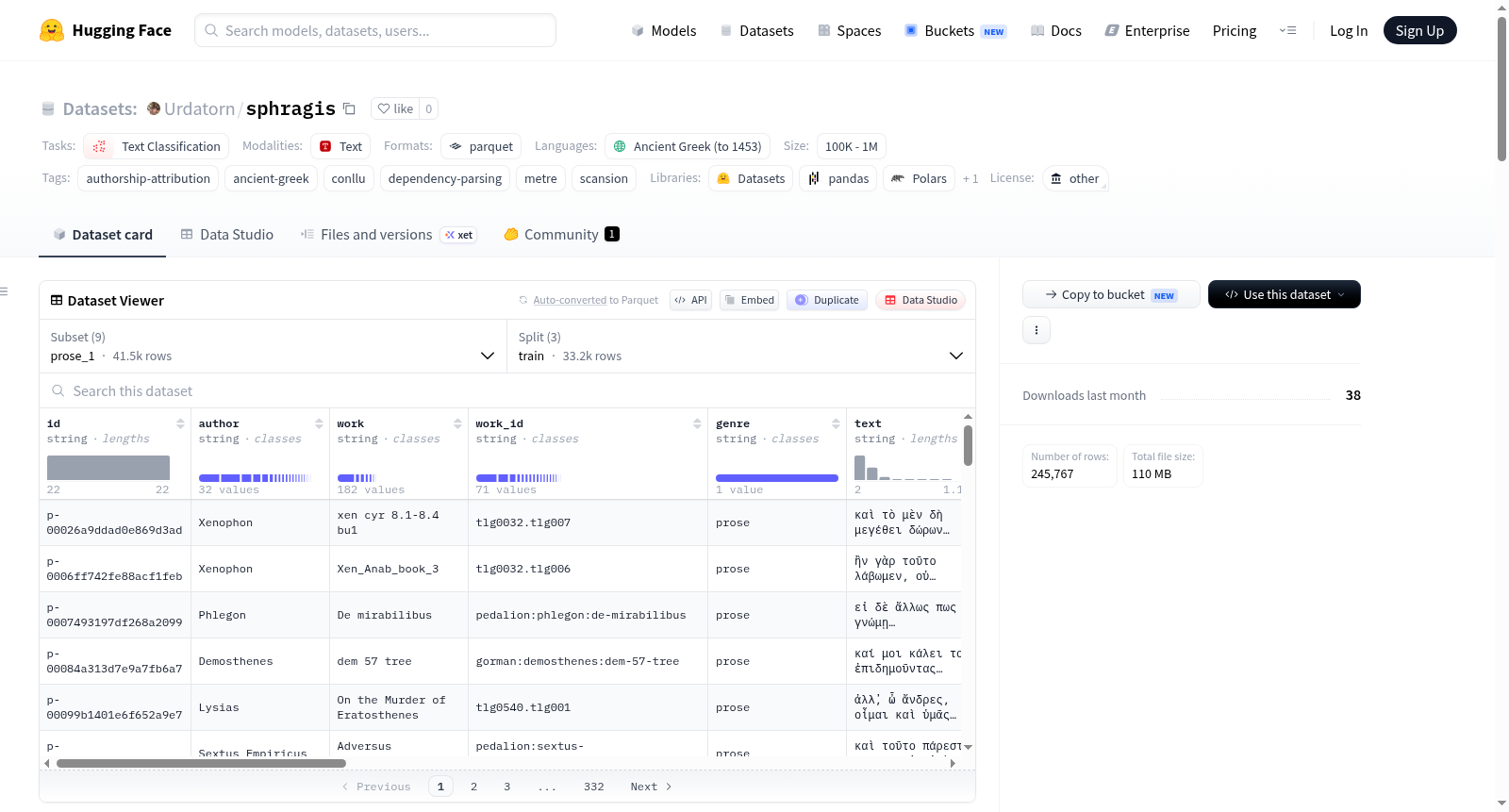Open Data Studio from viewer header
Screen dimensions: 1509x812
point(920,300)
